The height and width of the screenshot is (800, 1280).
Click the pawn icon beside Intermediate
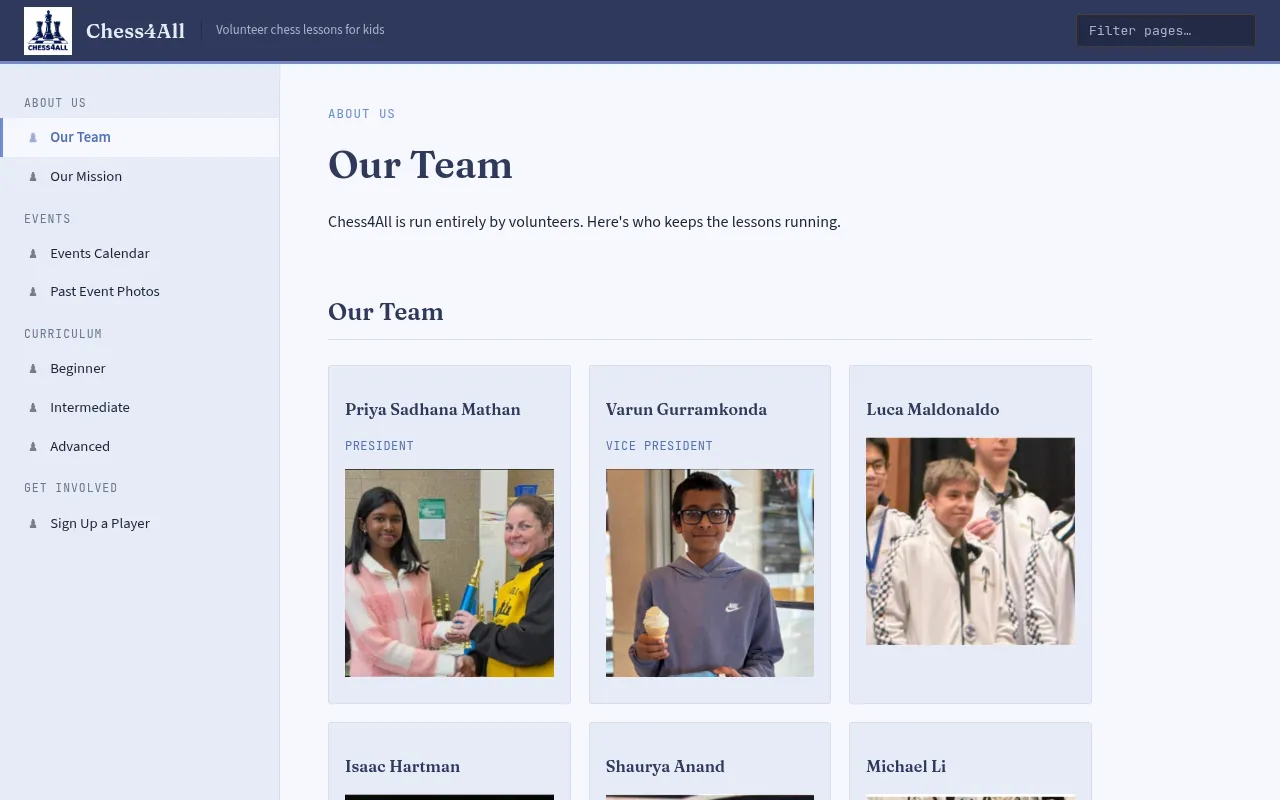[x=33, y=408]
